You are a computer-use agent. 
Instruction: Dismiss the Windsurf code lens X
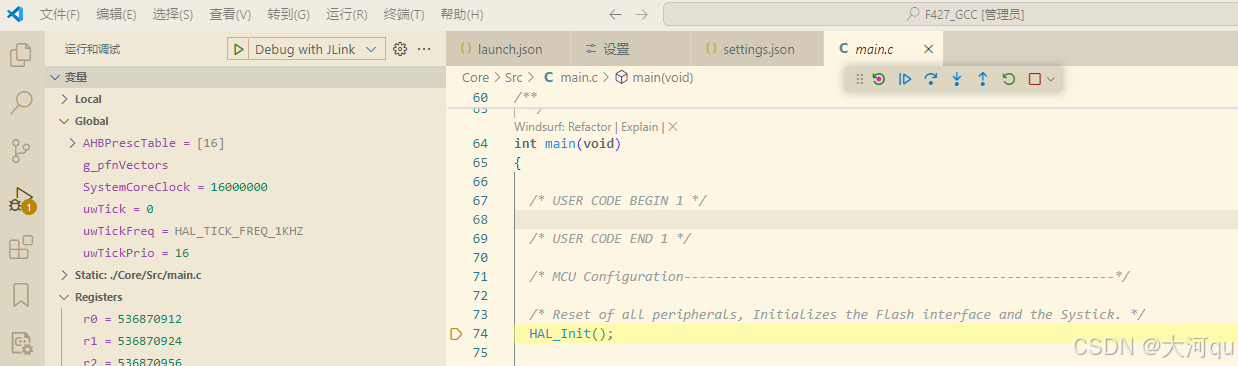coord(673,127)
